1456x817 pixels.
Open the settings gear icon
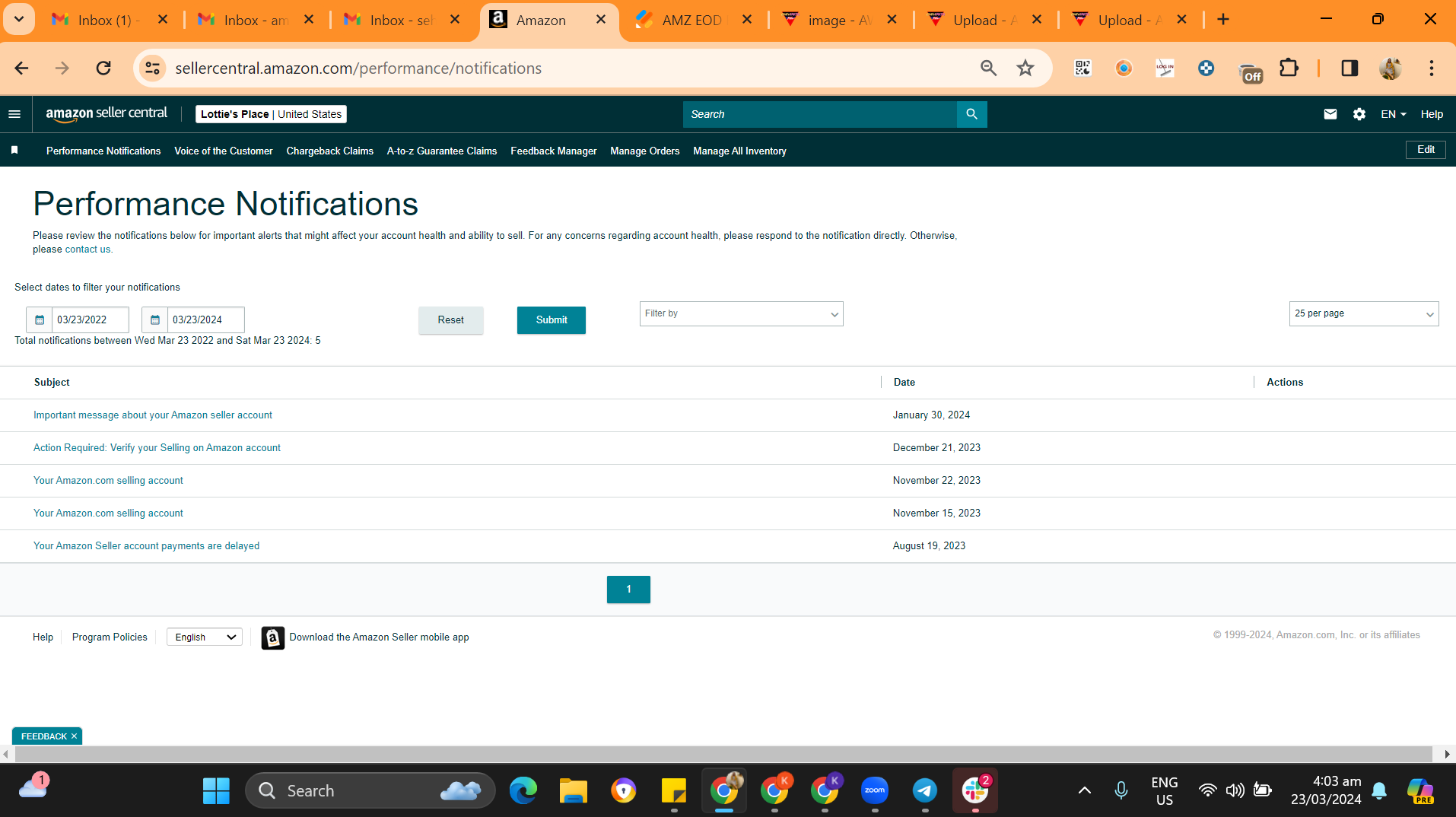(x=1359, y=114)
